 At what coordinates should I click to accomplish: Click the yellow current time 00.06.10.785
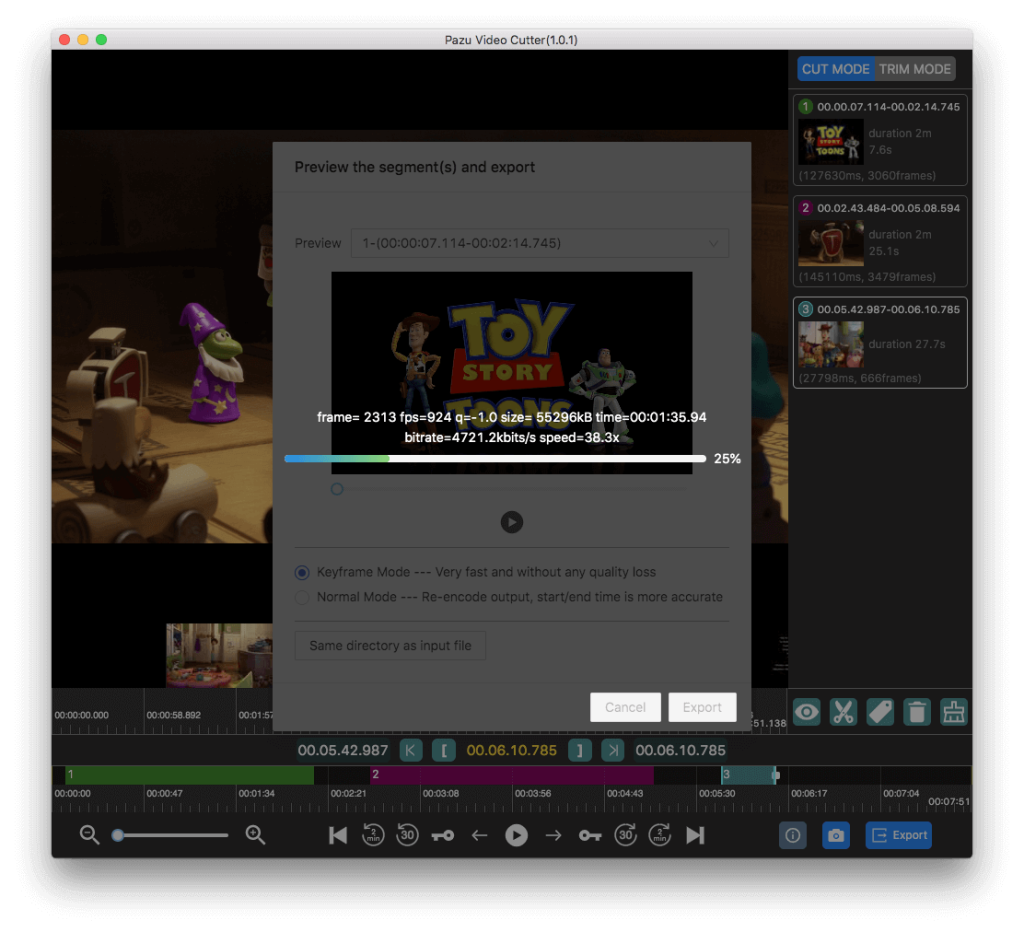511,750
